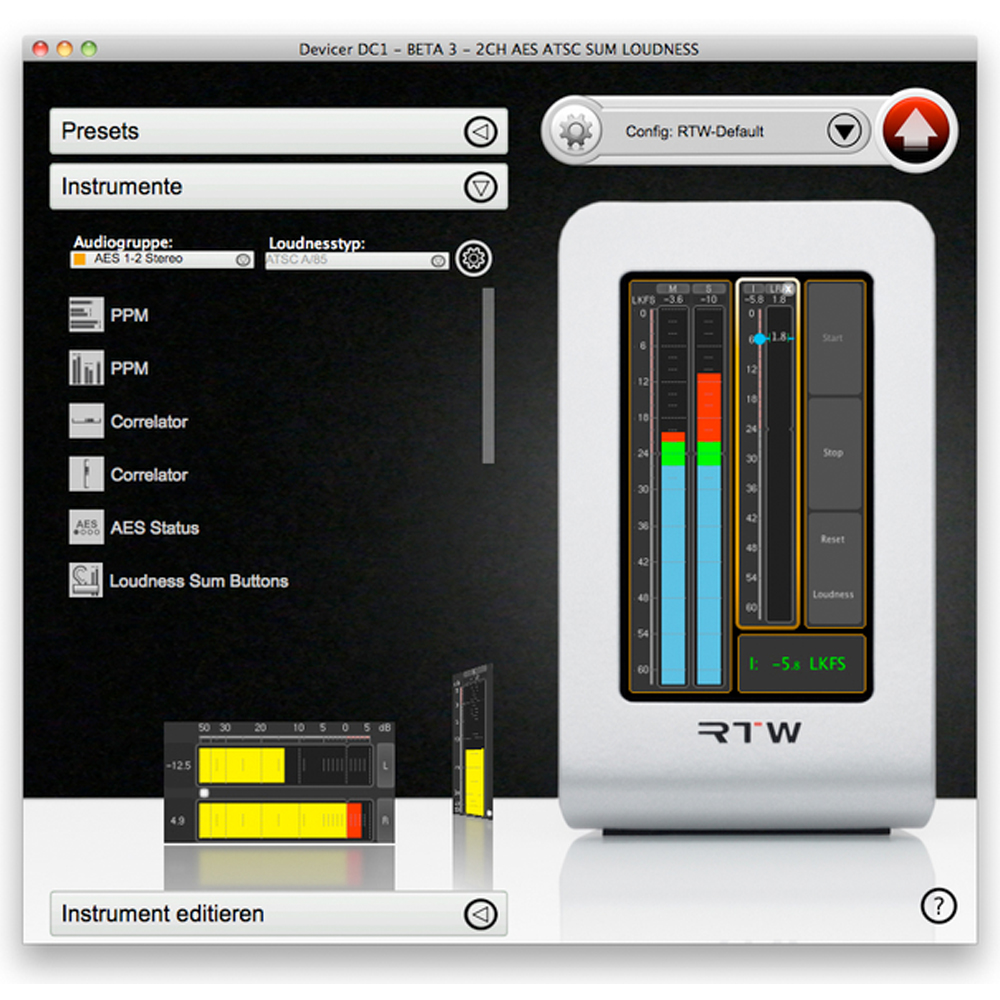Screen dimensions: 1000x1000
Task: Open the Config RTW-Default dropdown arrow
Action: 844,131
